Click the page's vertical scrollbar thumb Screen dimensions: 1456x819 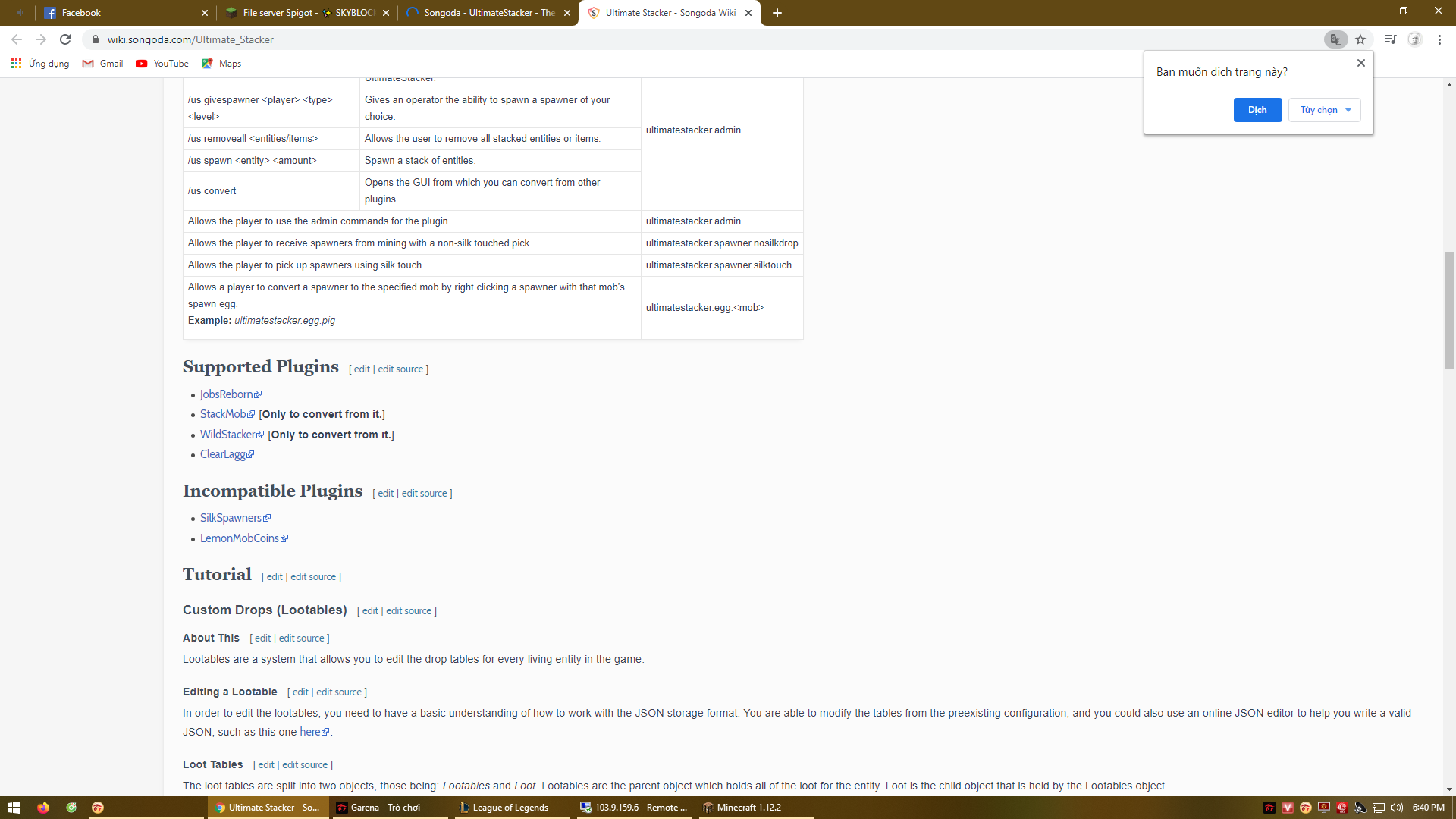pyautogui.click(x=1449, y=309)
